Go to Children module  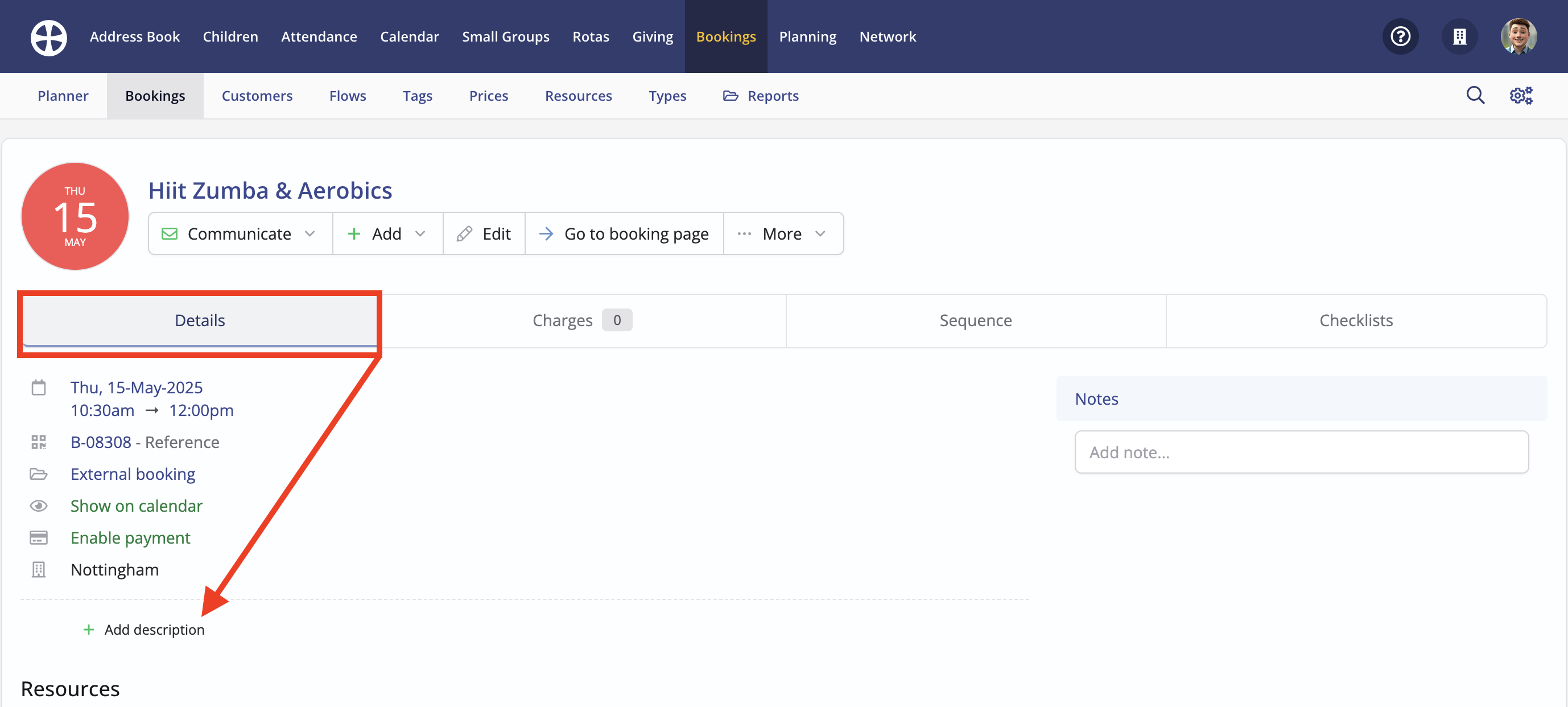click(x=230, y=36)
